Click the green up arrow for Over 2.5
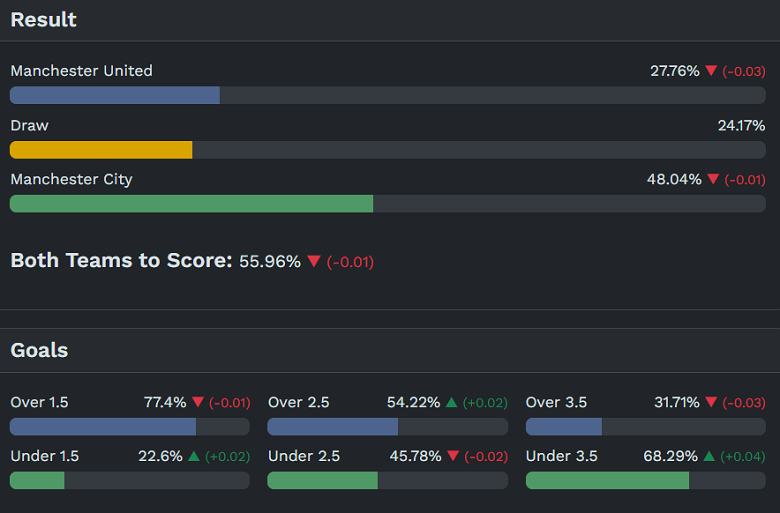780x513 pixels. coord(452,403)
